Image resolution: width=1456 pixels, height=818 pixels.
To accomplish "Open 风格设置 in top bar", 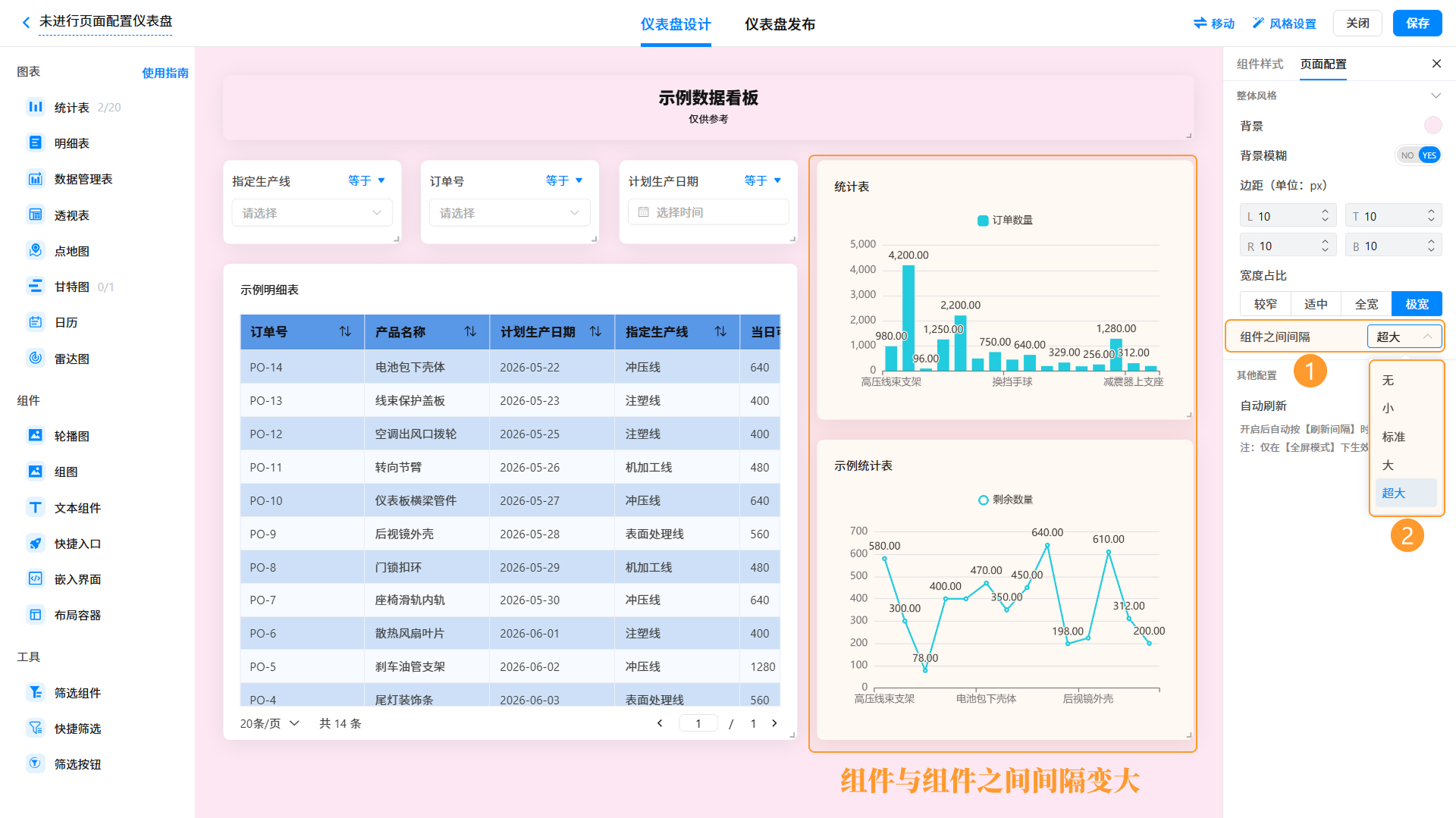I will [1284, 24].
